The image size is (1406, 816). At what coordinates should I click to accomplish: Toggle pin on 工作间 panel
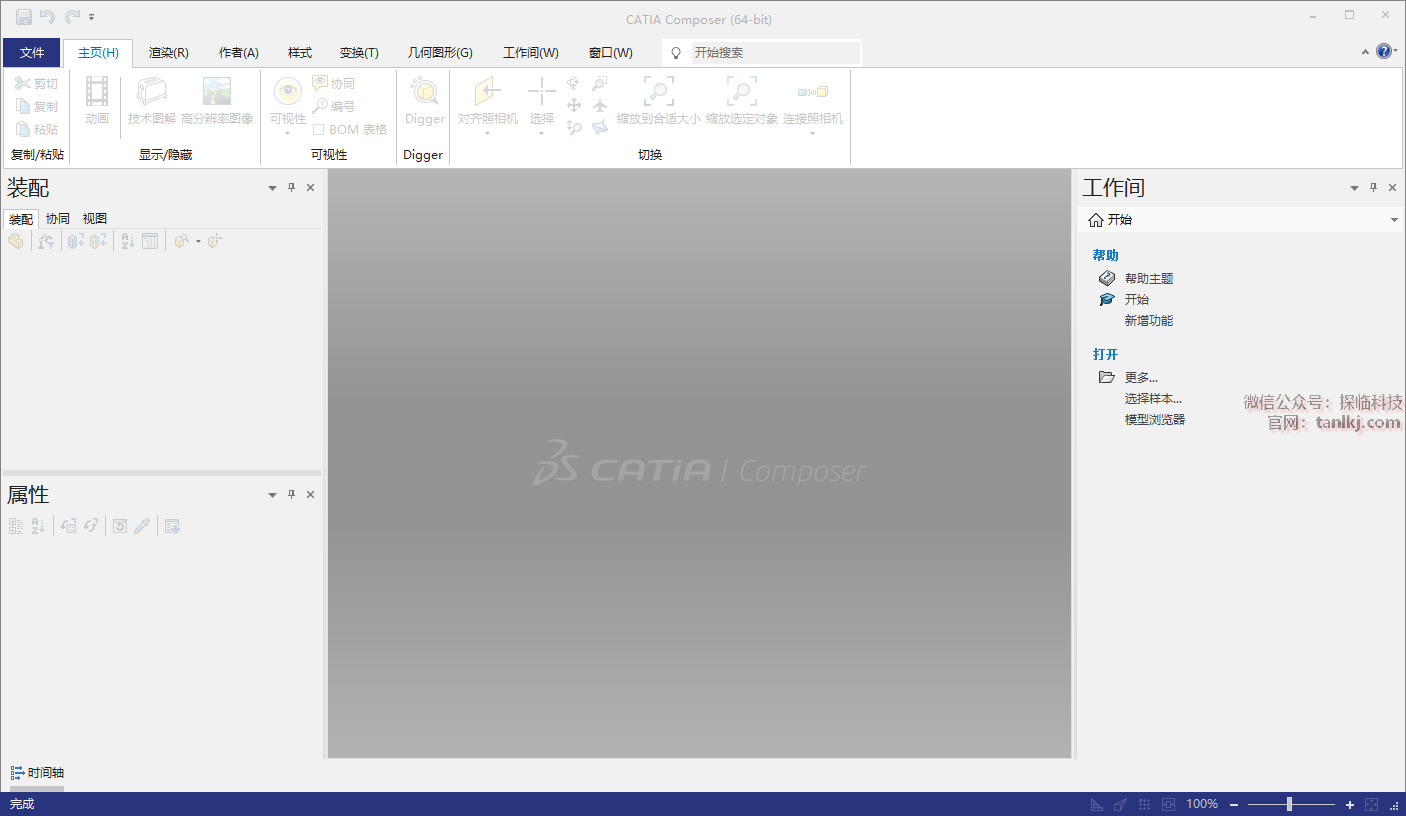(x=1374, y=188)
